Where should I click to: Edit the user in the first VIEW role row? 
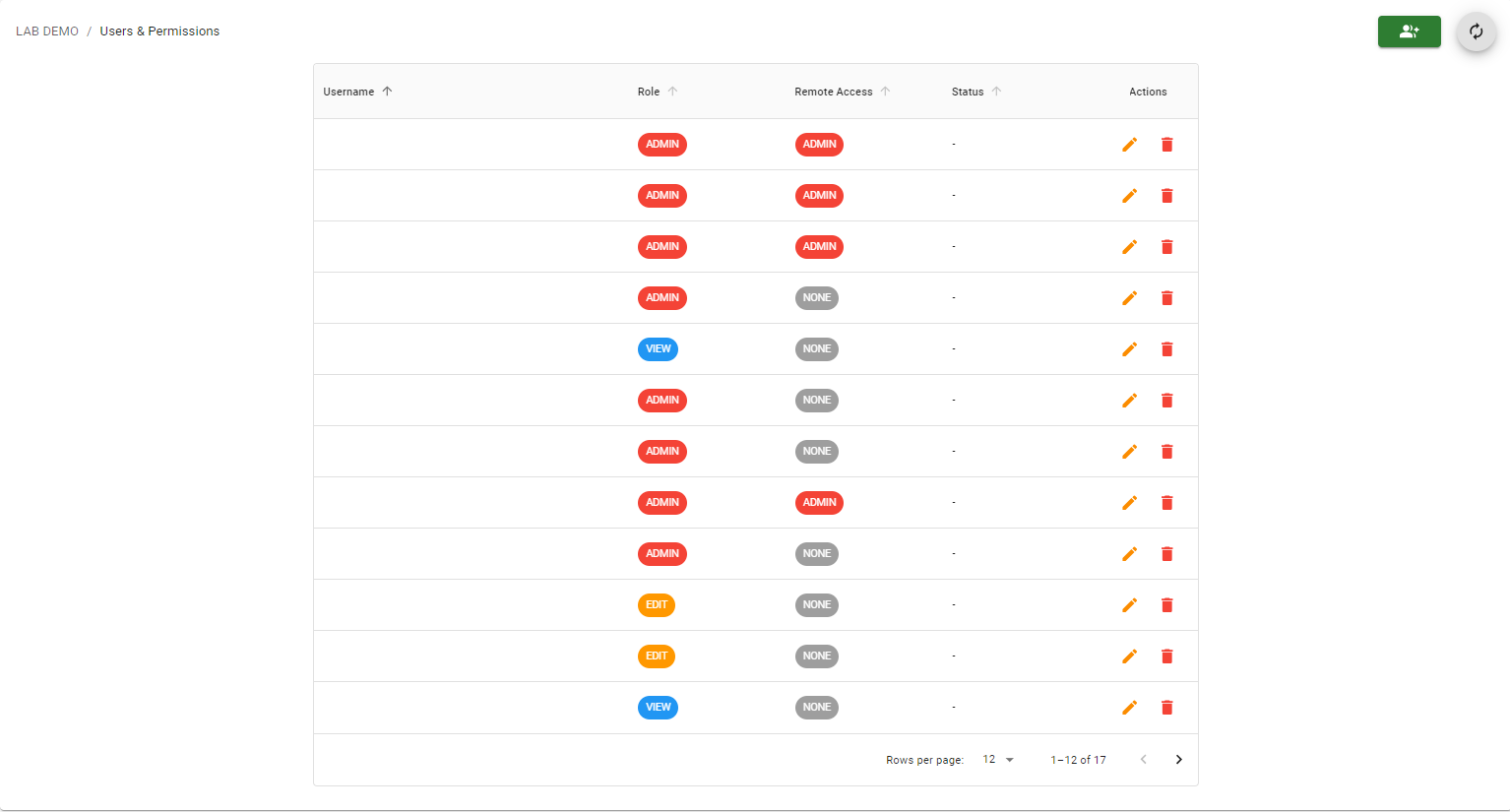point(1129,349)
